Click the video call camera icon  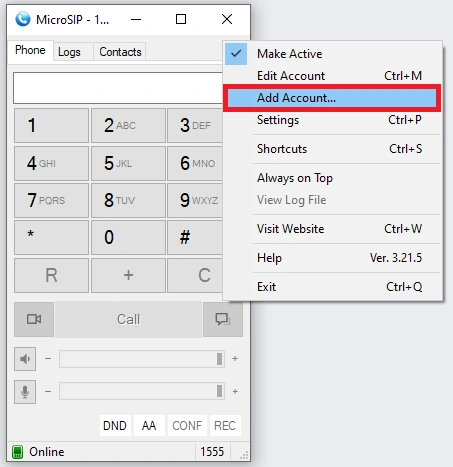[34, 319]
